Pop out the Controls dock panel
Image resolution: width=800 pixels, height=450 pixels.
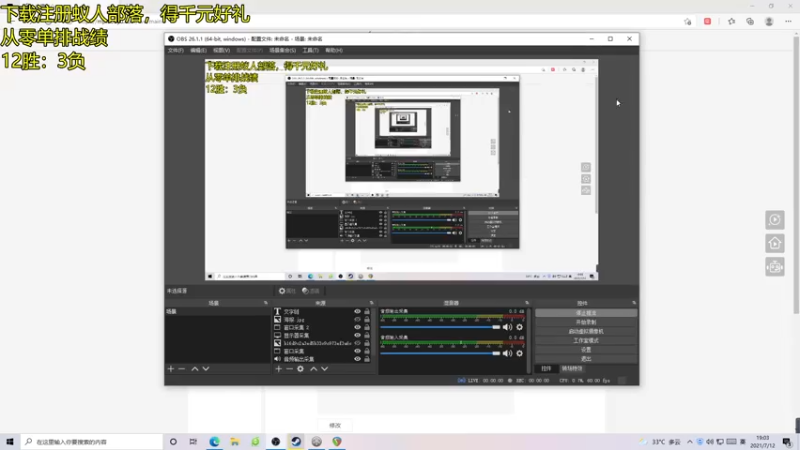[x=634, y=303]
